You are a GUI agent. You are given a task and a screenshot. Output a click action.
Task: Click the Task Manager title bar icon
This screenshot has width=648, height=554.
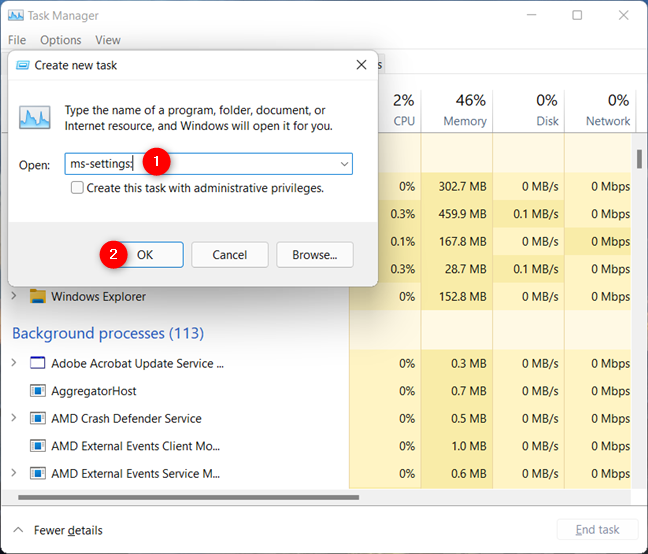click(16, 15)
